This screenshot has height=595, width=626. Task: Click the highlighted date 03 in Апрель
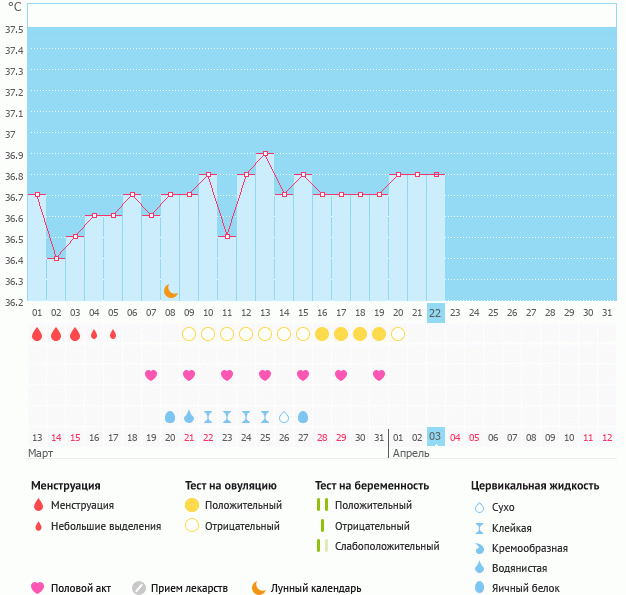tap(435, 437)
